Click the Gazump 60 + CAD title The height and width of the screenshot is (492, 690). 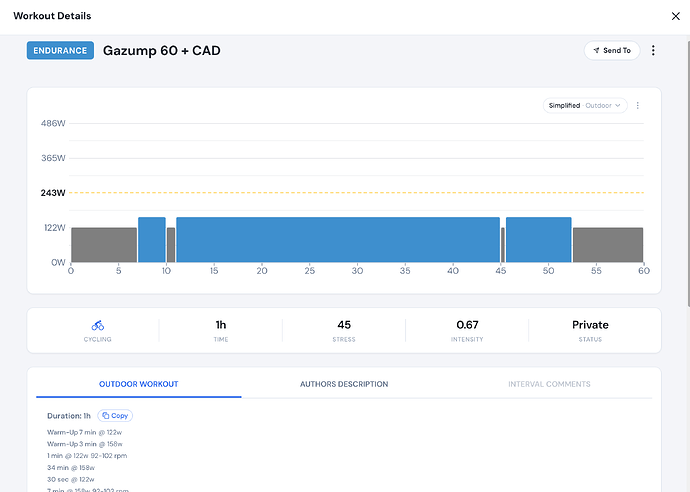pyautogui.click(x=161, y=51)
